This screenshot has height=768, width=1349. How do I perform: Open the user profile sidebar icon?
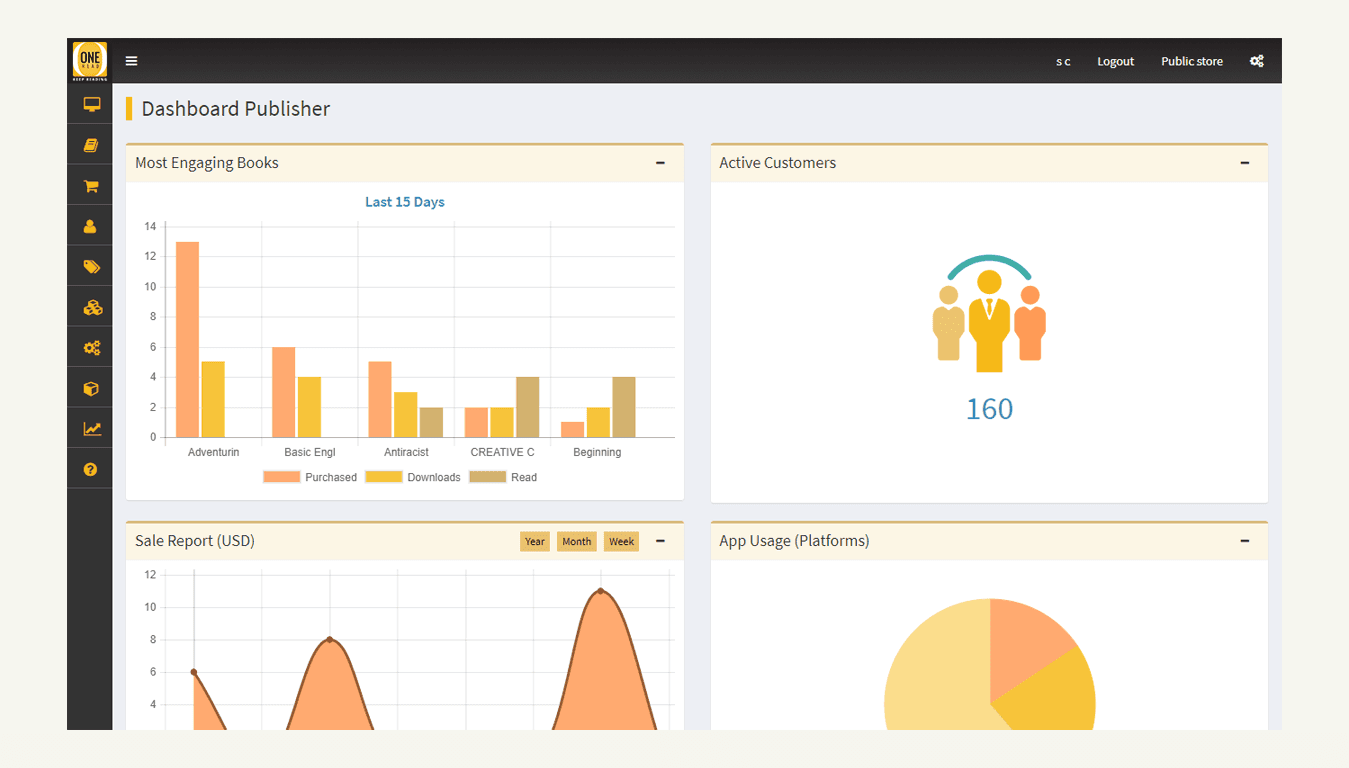tap(91, 227)
